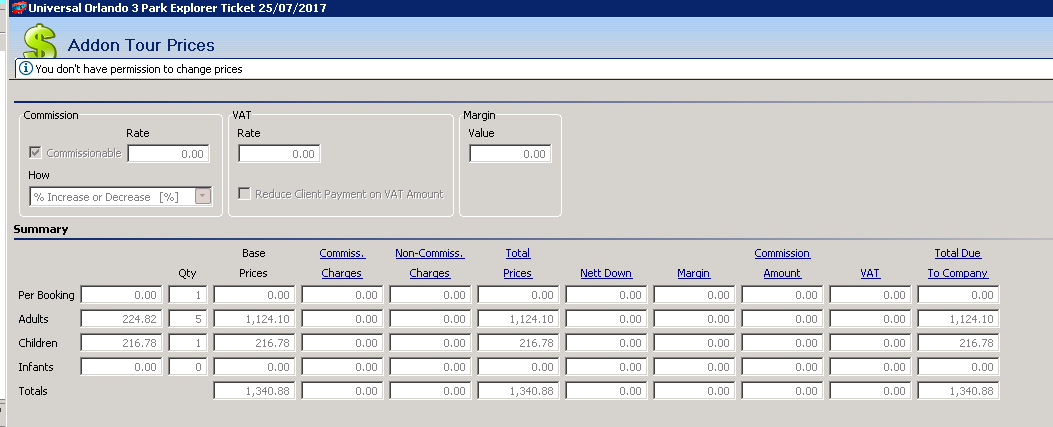Click the Adults row label
The height and width of the screenshot is (427, 1053).
click(x=34, y=319)
